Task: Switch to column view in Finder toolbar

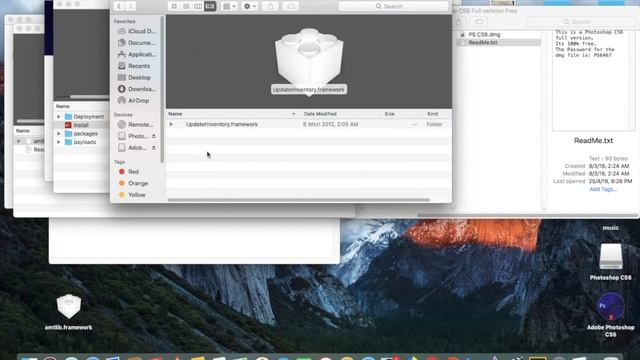Action: pos(198,6)
